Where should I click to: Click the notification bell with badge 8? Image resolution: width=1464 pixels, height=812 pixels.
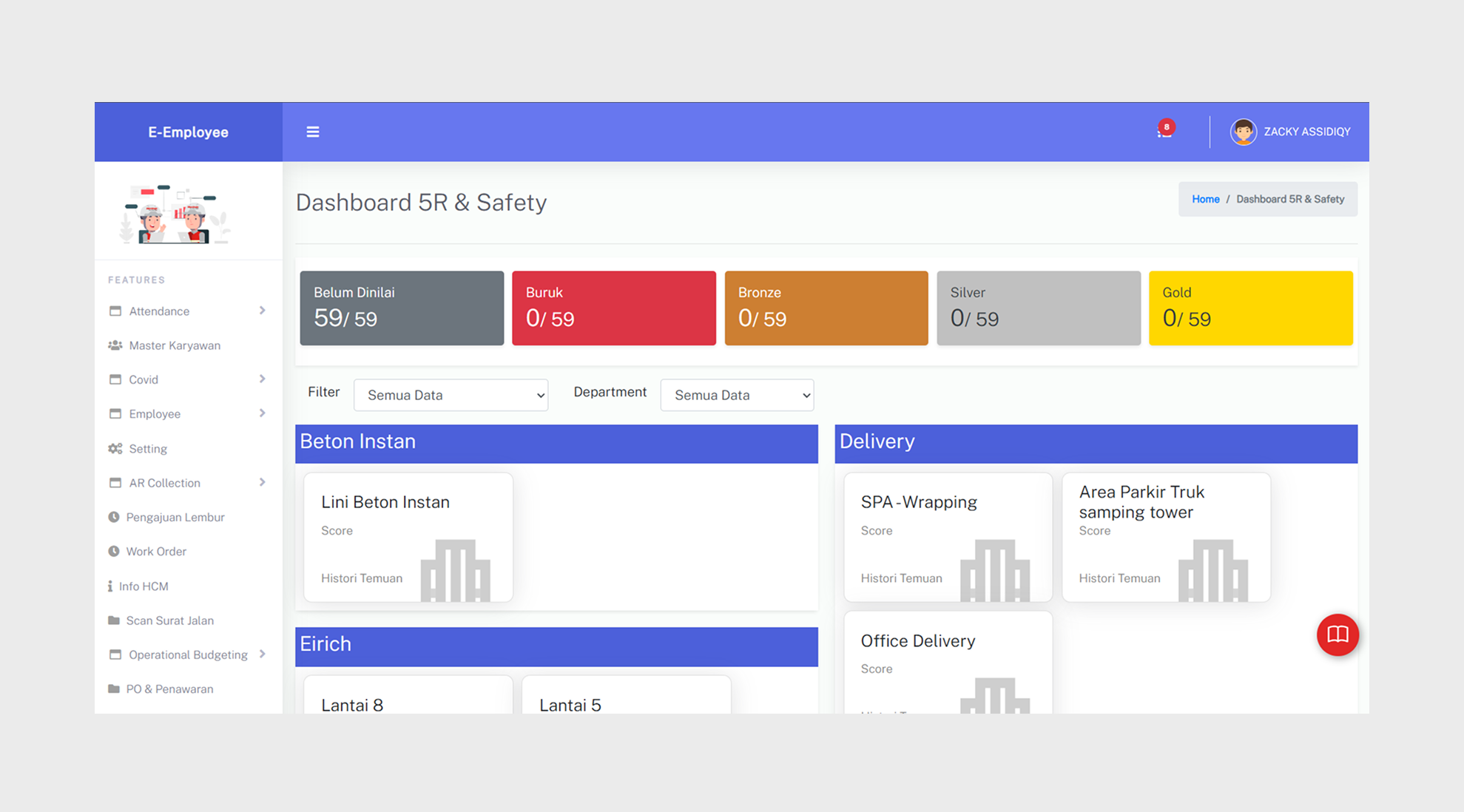tap(1164, 131)
